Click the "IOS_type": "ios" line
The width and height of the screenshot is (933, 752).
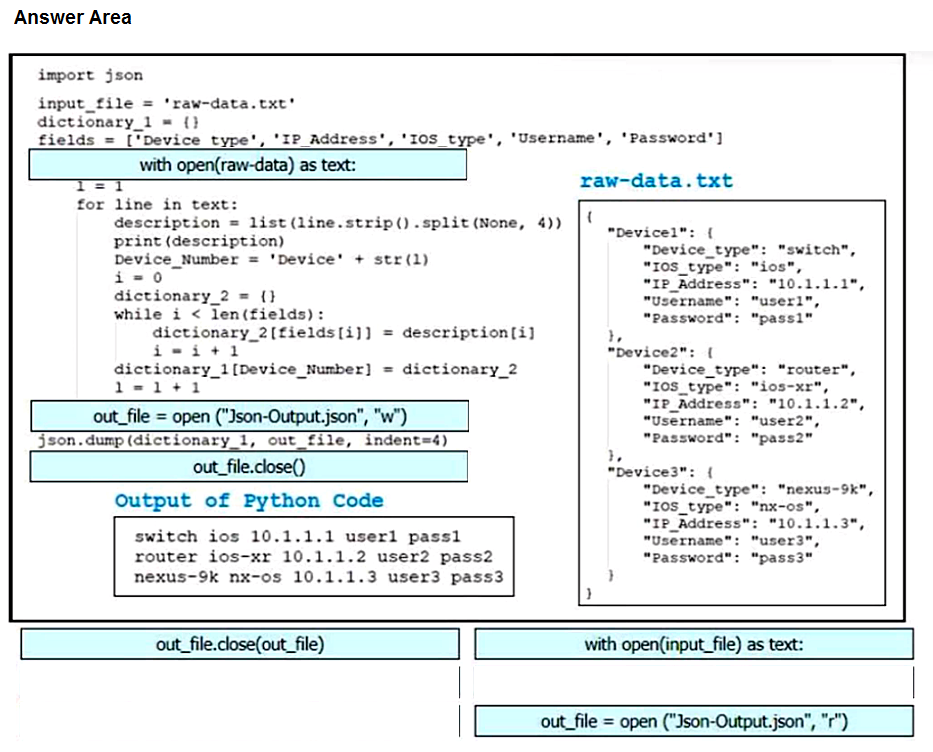(x=722, y=267)
